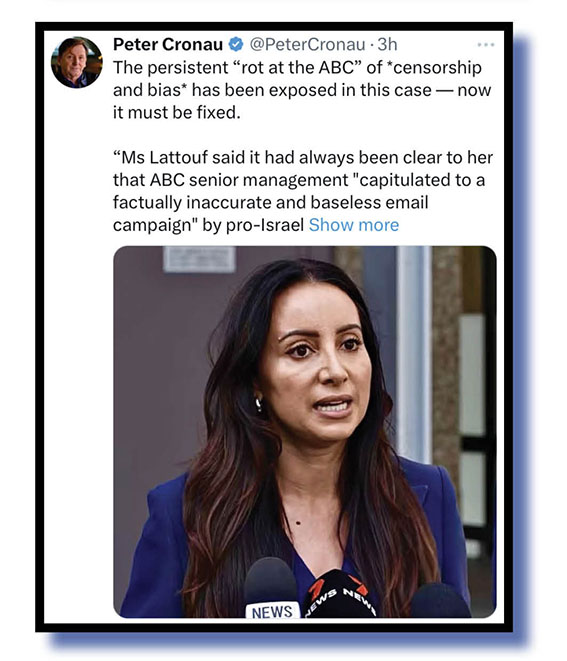Click "it must be fixed." text
The image size is (567, 661).
coord(176,113)
